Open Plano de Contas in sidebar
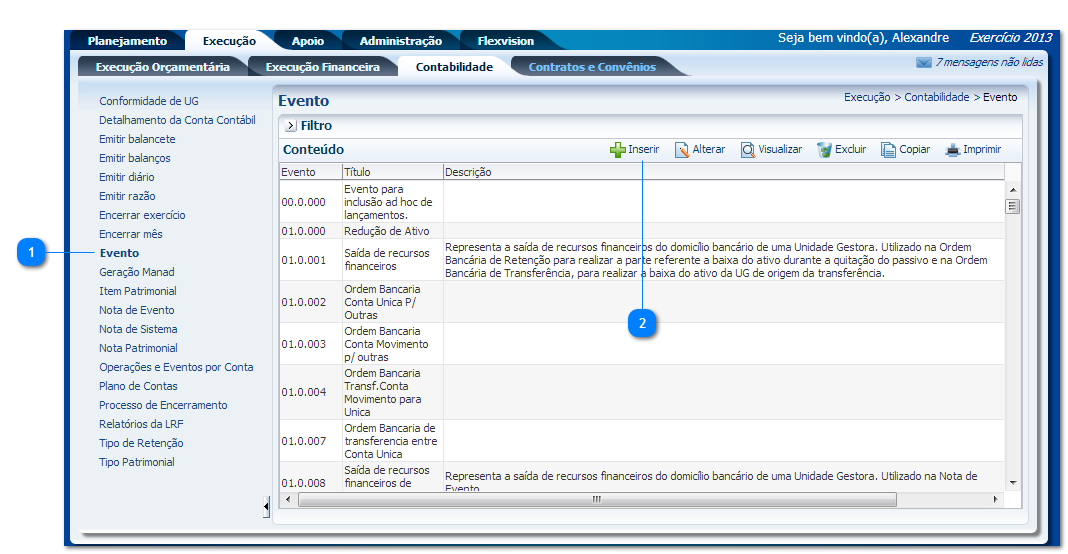The image size is (1068, 554). coord(138,386)
